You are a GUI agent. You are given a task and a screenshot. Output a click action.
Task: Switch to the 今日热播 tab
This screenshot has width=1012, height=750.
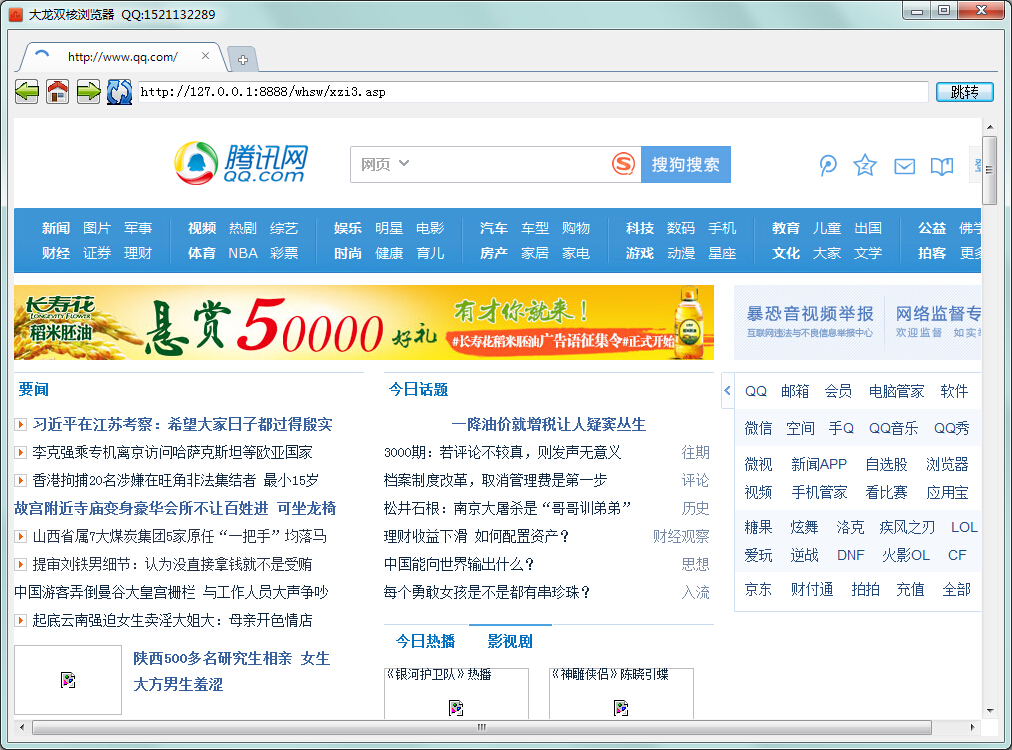(425, 641)
